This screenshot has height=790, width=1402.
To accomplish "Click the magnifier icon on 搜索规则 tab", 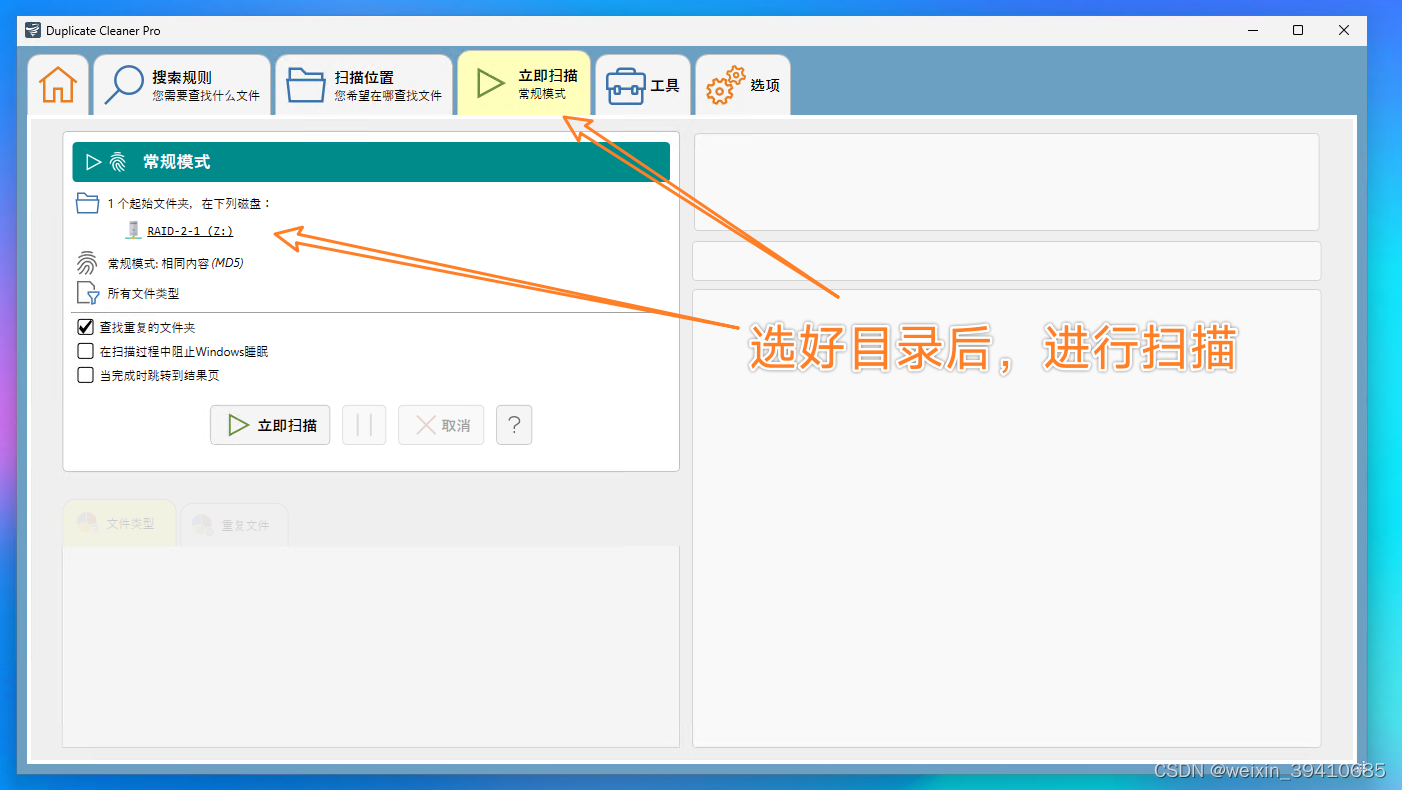I will point(125,85).
